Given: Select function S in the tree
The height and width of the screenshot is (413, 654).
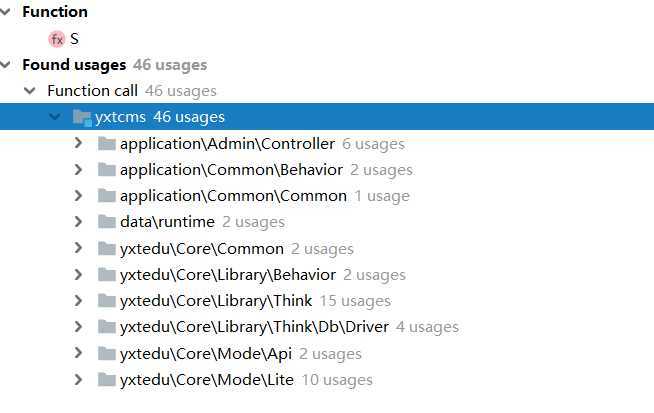Looking at the screenshot, I should [74, 39].
